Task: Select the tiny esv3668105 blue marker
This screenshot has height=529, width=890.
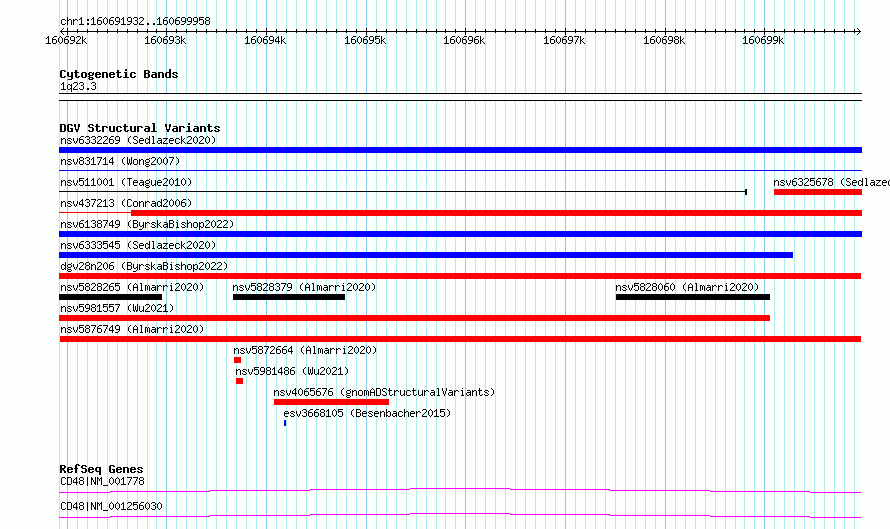Action: coord(285,423)
